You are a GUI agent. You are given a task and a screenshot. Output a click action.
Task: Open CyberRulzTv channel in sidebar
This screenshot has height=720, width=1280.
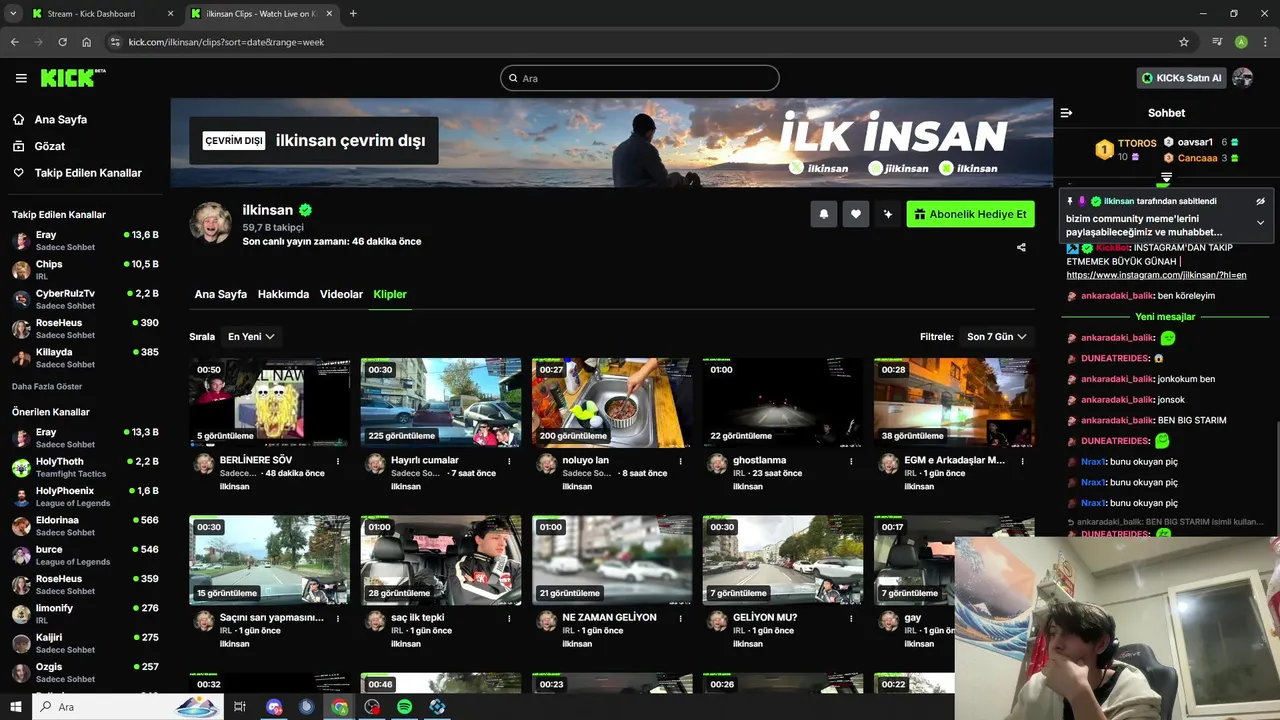click(85, 299)
